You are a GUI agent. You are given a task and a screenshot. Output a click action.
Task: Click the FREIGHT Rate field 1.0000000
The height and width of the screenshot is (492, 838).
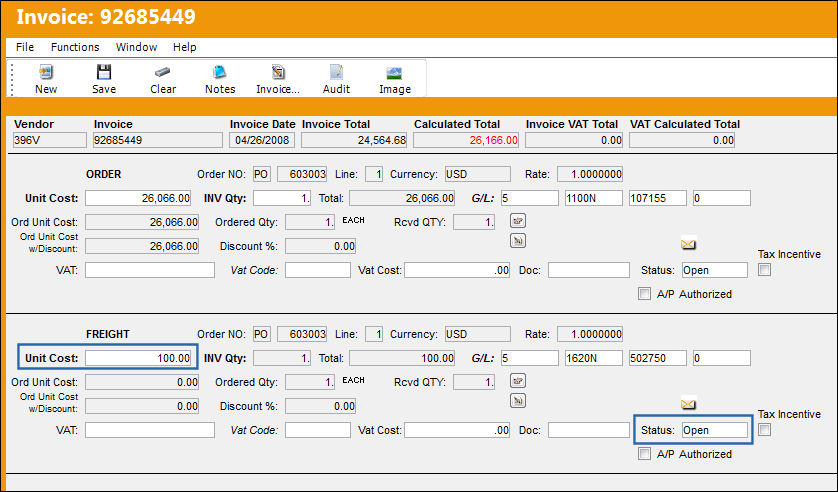pyautogui.click(x=589, y=334)
